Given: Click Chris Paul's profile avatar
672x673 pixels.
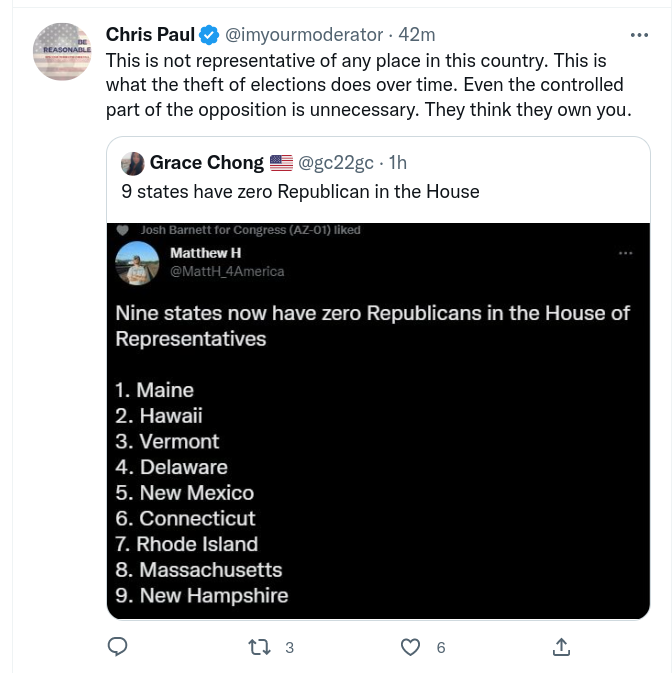Looking at the screenshot, I should 63,52.
